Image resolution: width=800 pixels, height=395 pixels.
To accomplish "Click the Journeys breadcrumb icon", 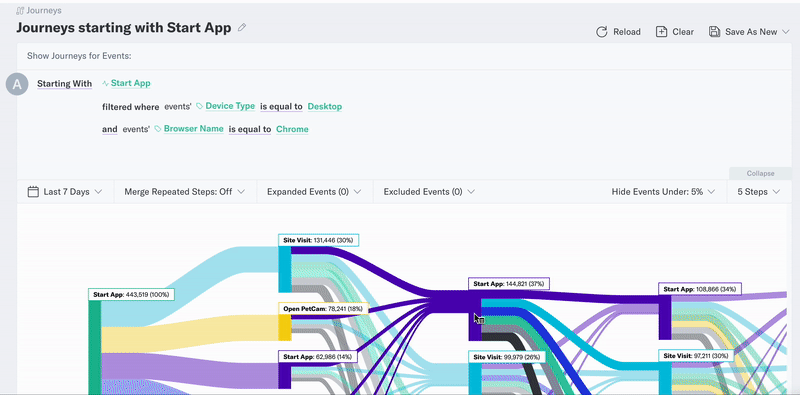I will (20, 10).
